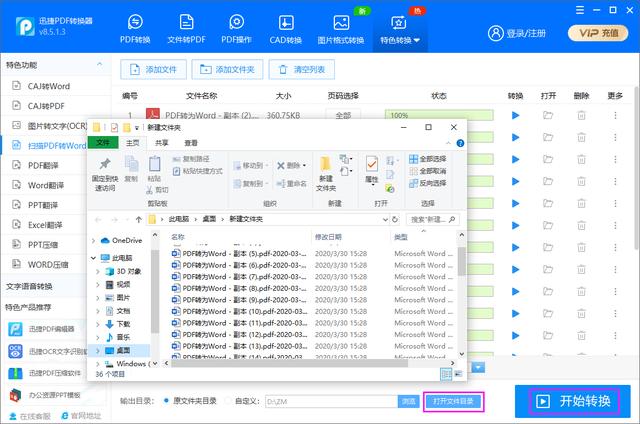Screen dimensions: 640x424
Task: Click Explorer refresh icon
Action: (x=395, y=220)
